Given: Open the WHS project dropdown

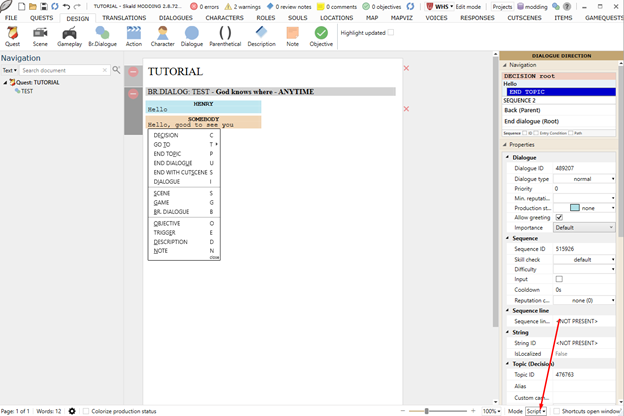Looking at the screenshot, I should (439, 6).
